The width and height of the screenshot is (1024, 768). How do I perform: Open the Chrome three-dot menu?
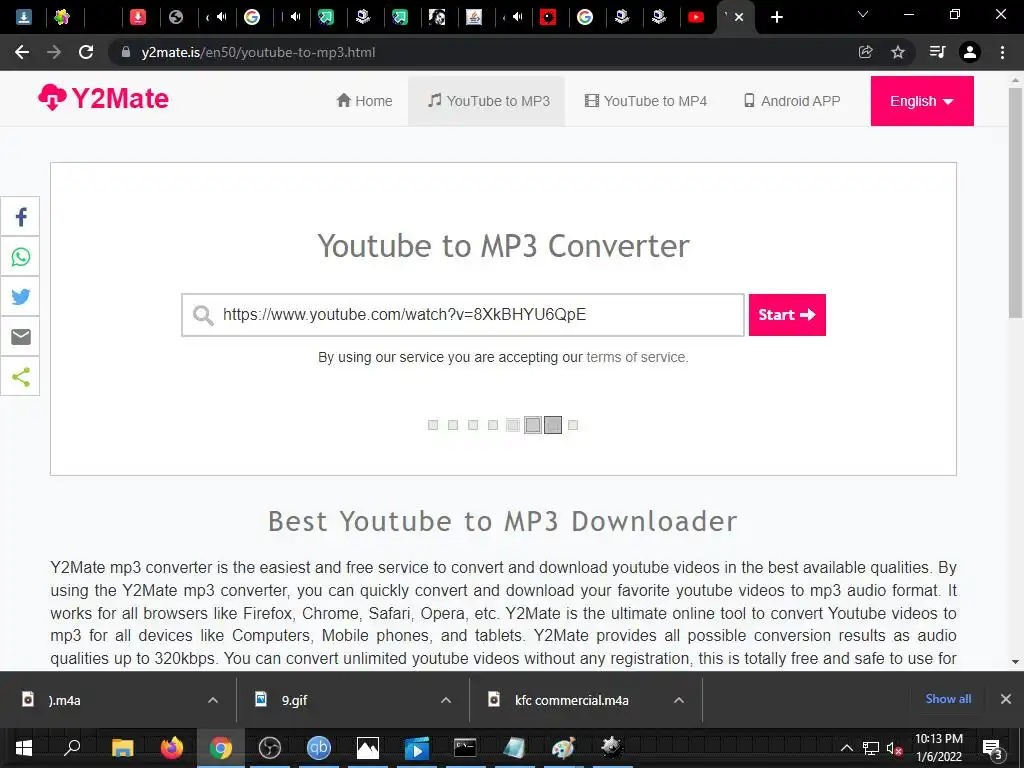[x=1002, y=52]
